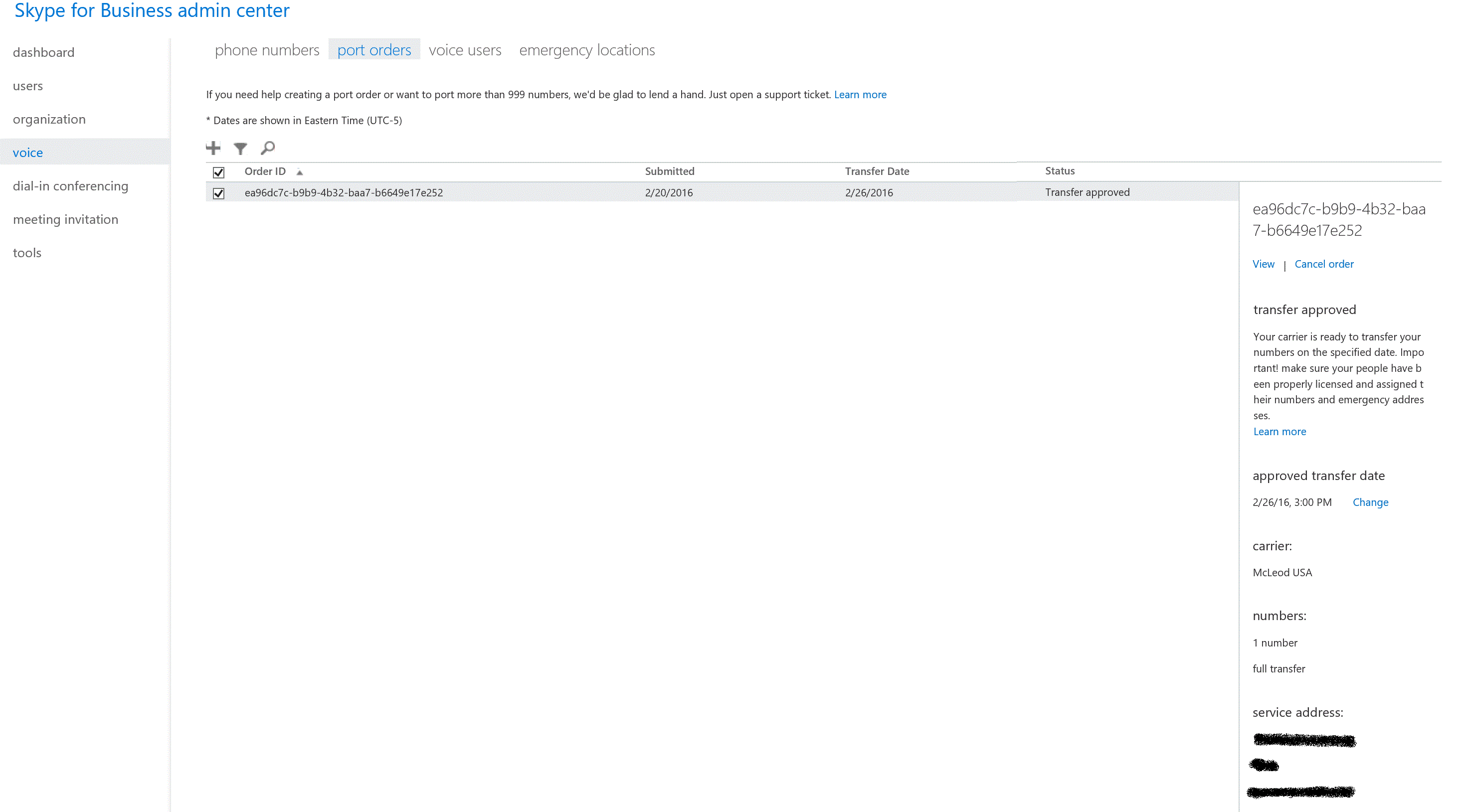
Task: Click the View link for the order
Action: click(x=1262, y=263)
